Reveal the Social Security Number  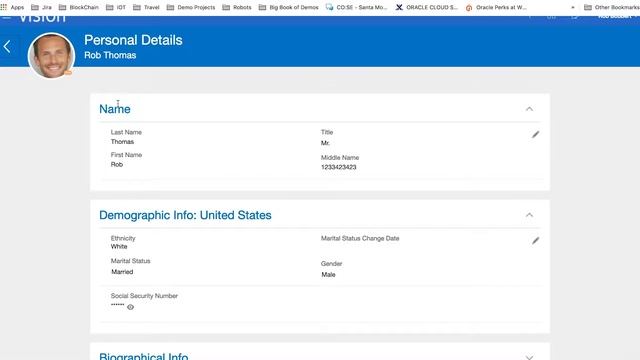coord(130,307)
